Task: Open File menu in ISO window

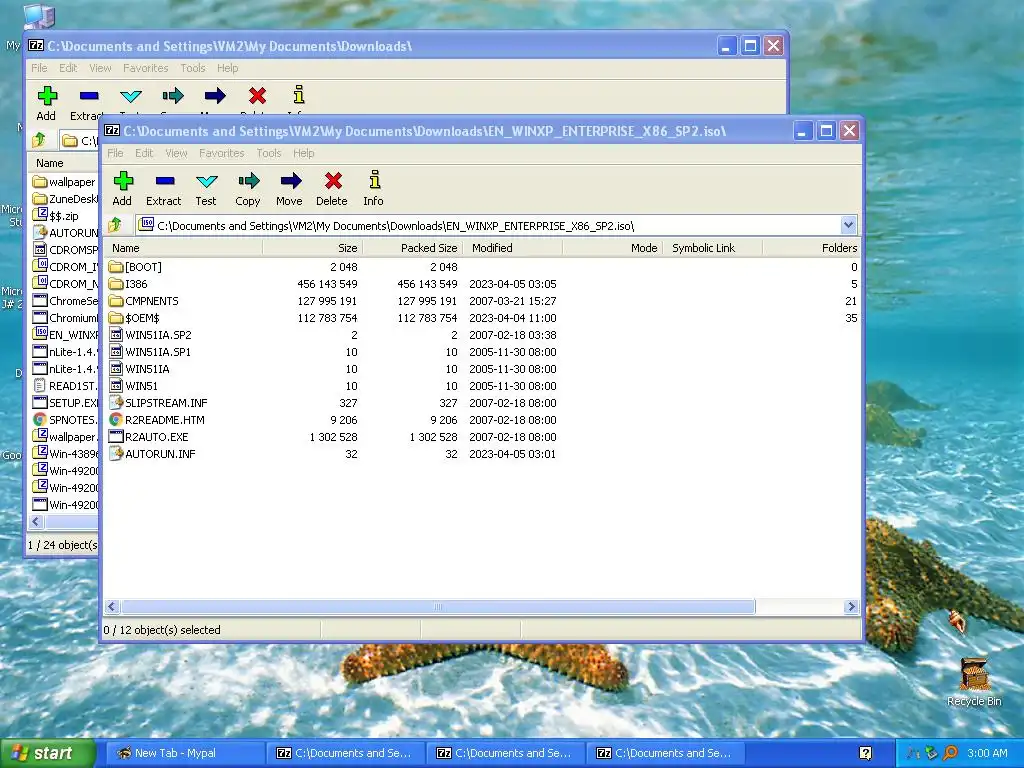Action: click(x=115, y=153)
